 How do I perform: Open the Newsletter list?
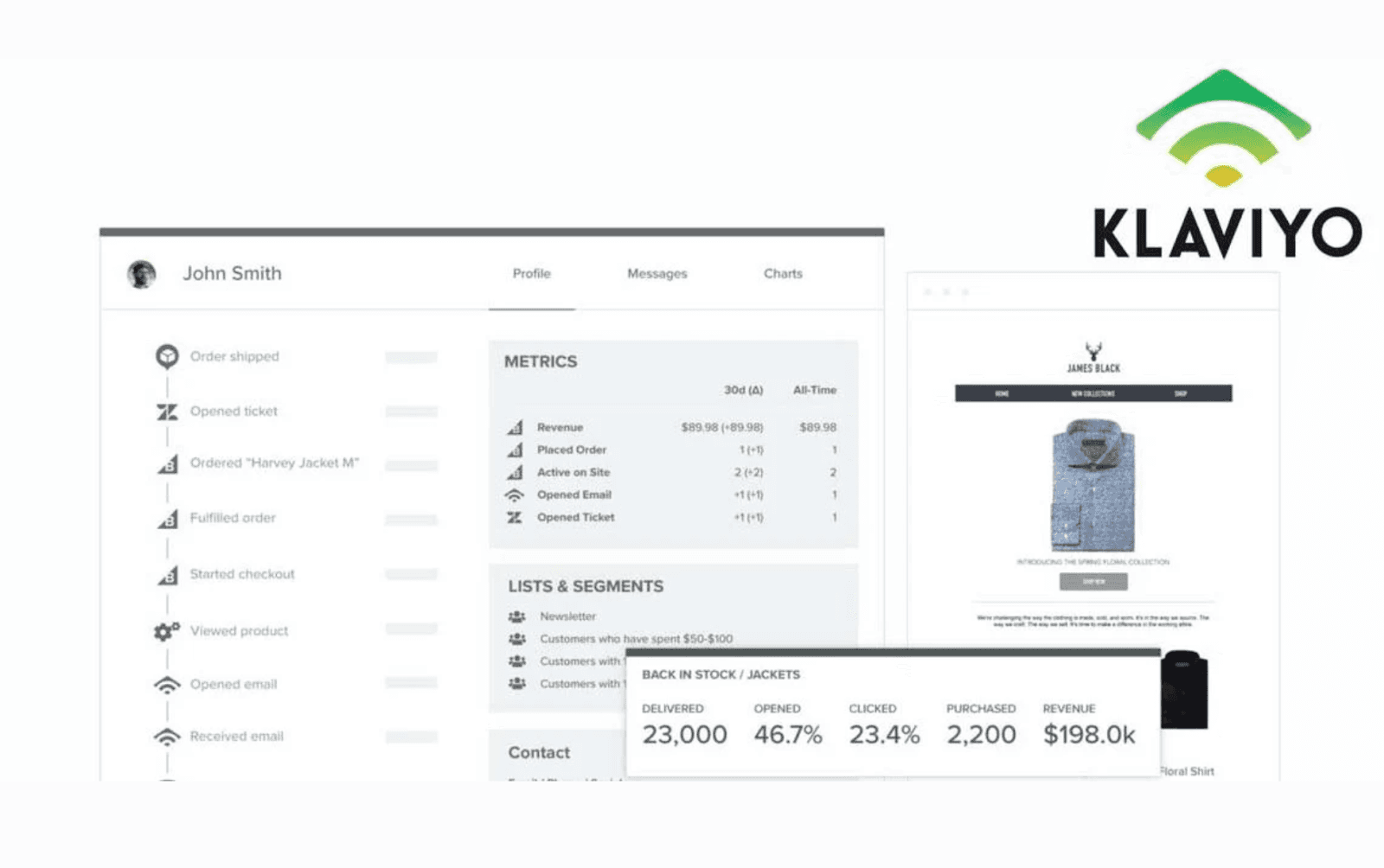pos(567,616)
